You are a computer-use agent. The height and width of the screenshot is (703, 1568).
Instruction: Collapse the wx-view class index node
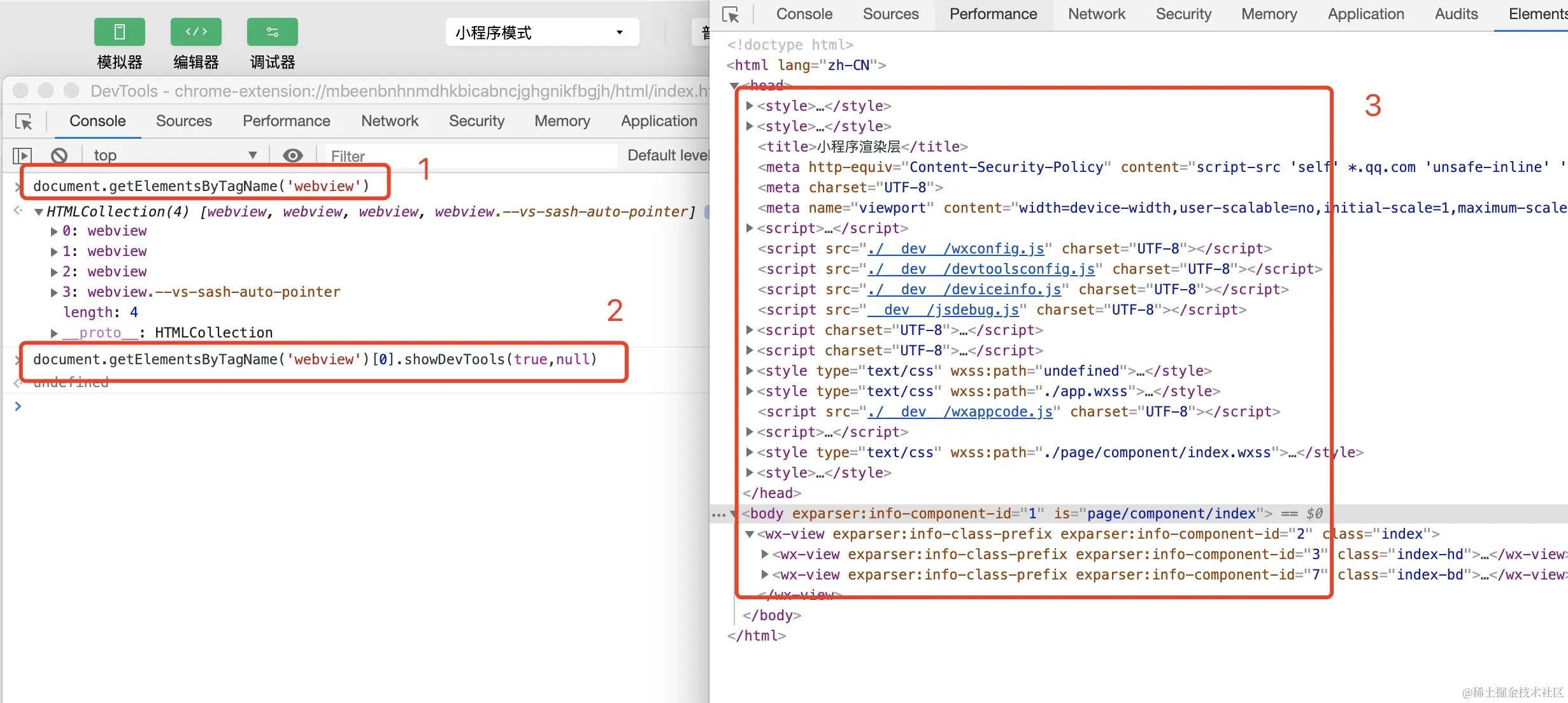750,534
